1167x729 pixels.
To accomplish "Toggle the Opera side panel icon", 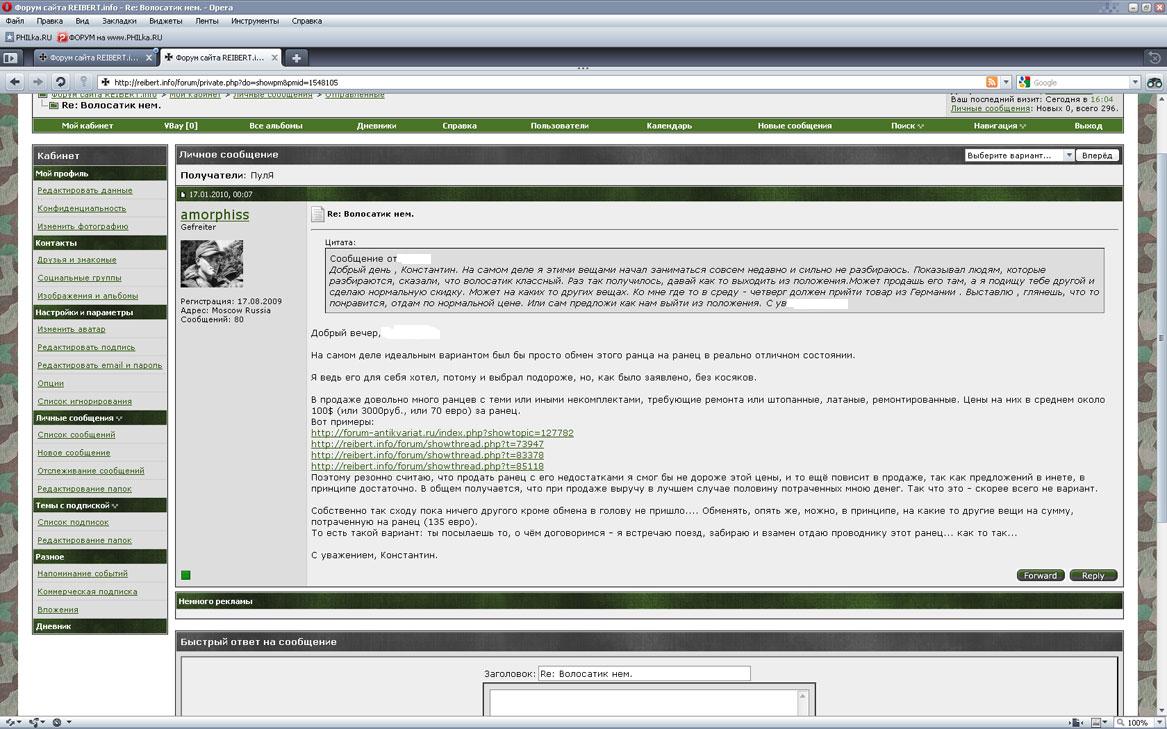I will pos(12,58).
